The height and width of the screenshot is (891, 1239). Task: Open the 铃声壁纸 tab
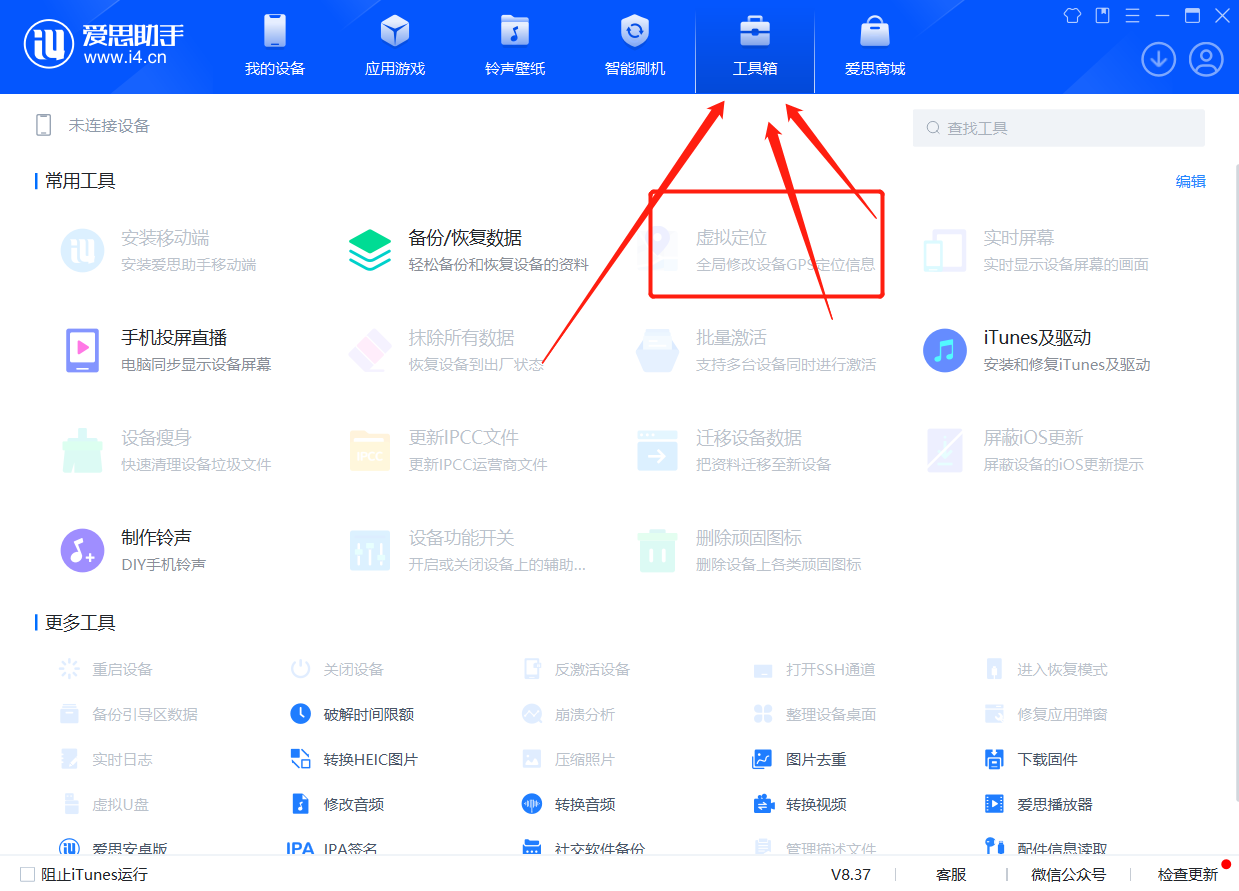point(515,47)
